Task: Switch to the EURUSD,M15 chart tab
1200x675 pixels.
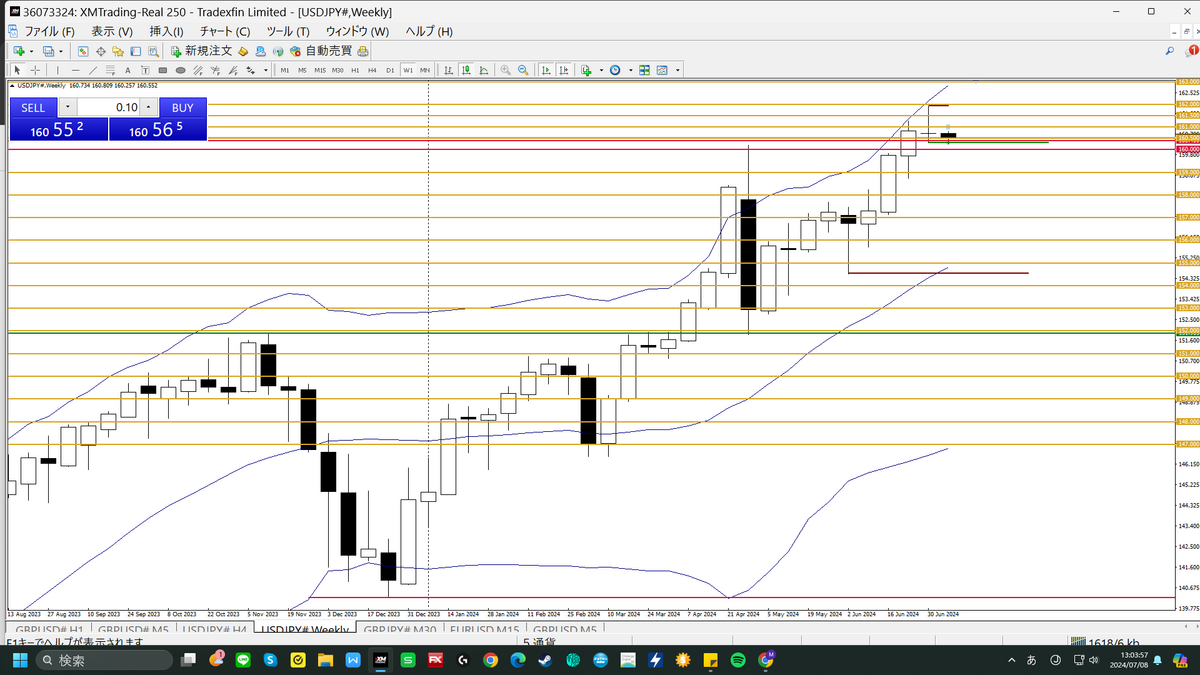Action: (x=485, y=630)
